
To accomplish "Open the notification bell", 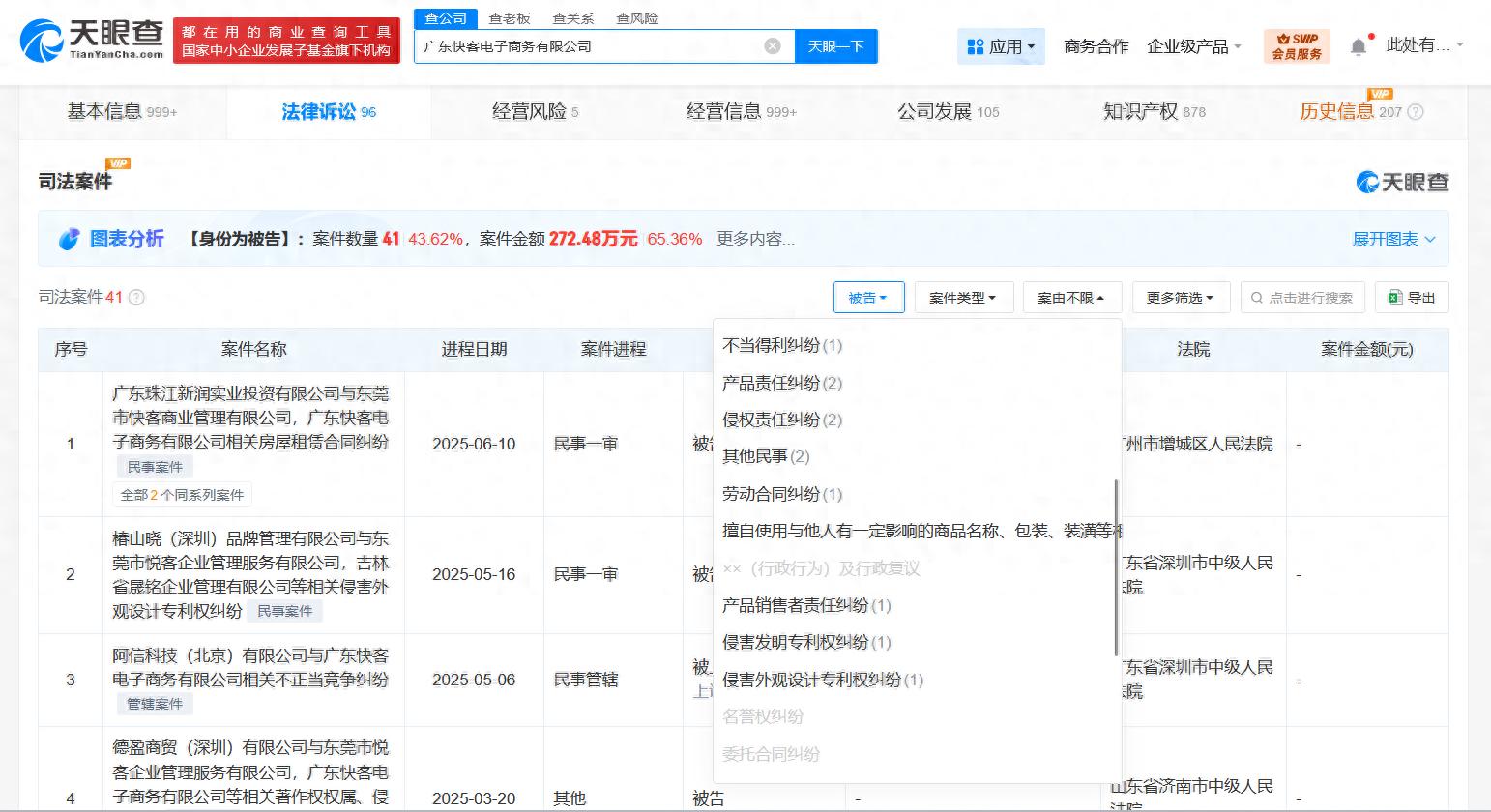I will 1359,46.
